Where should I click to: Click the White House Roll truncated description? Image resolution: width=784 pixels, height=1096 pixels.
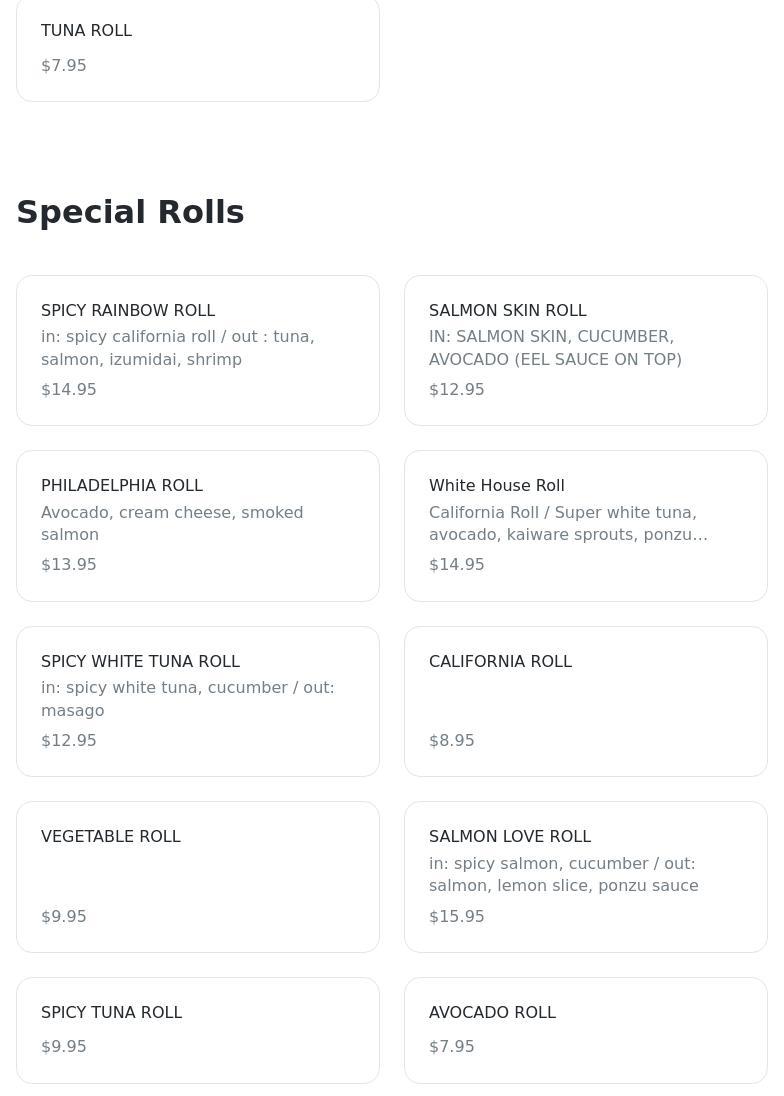click(x=568, y=523)
